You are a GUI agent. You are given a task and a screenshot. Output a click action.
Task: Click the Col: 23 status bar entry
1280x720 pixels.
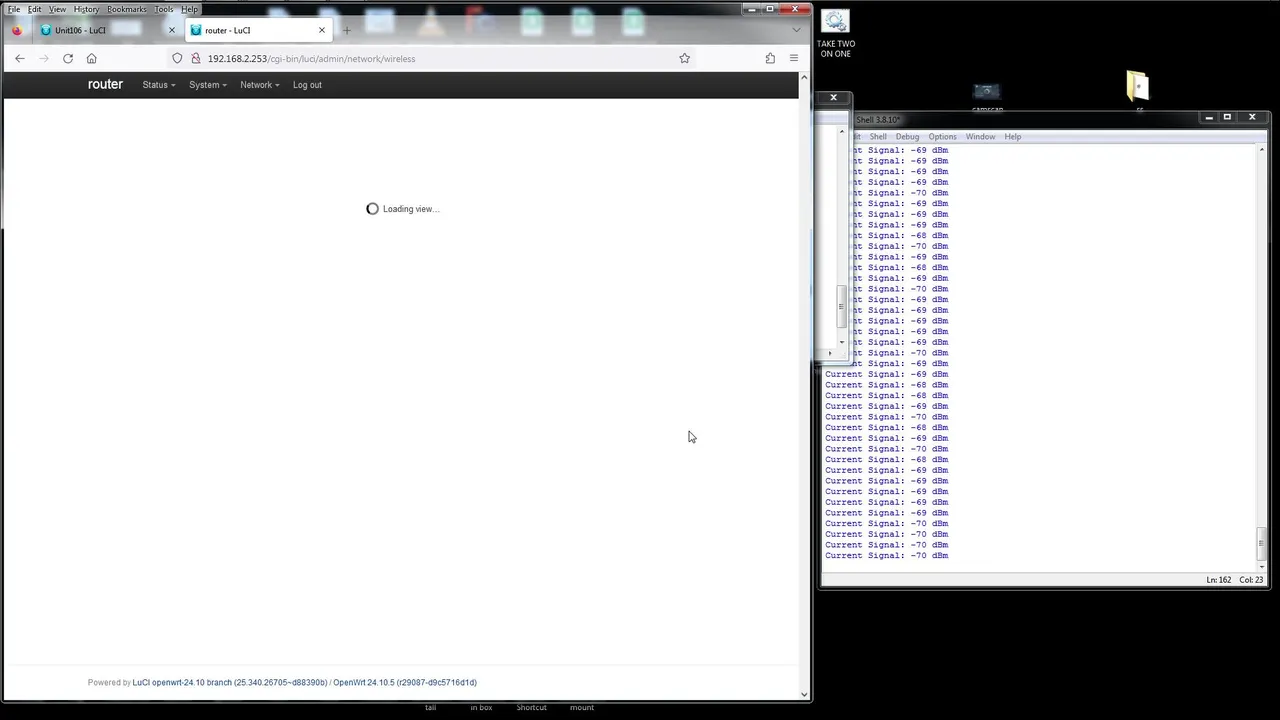tap(1251, 580)
